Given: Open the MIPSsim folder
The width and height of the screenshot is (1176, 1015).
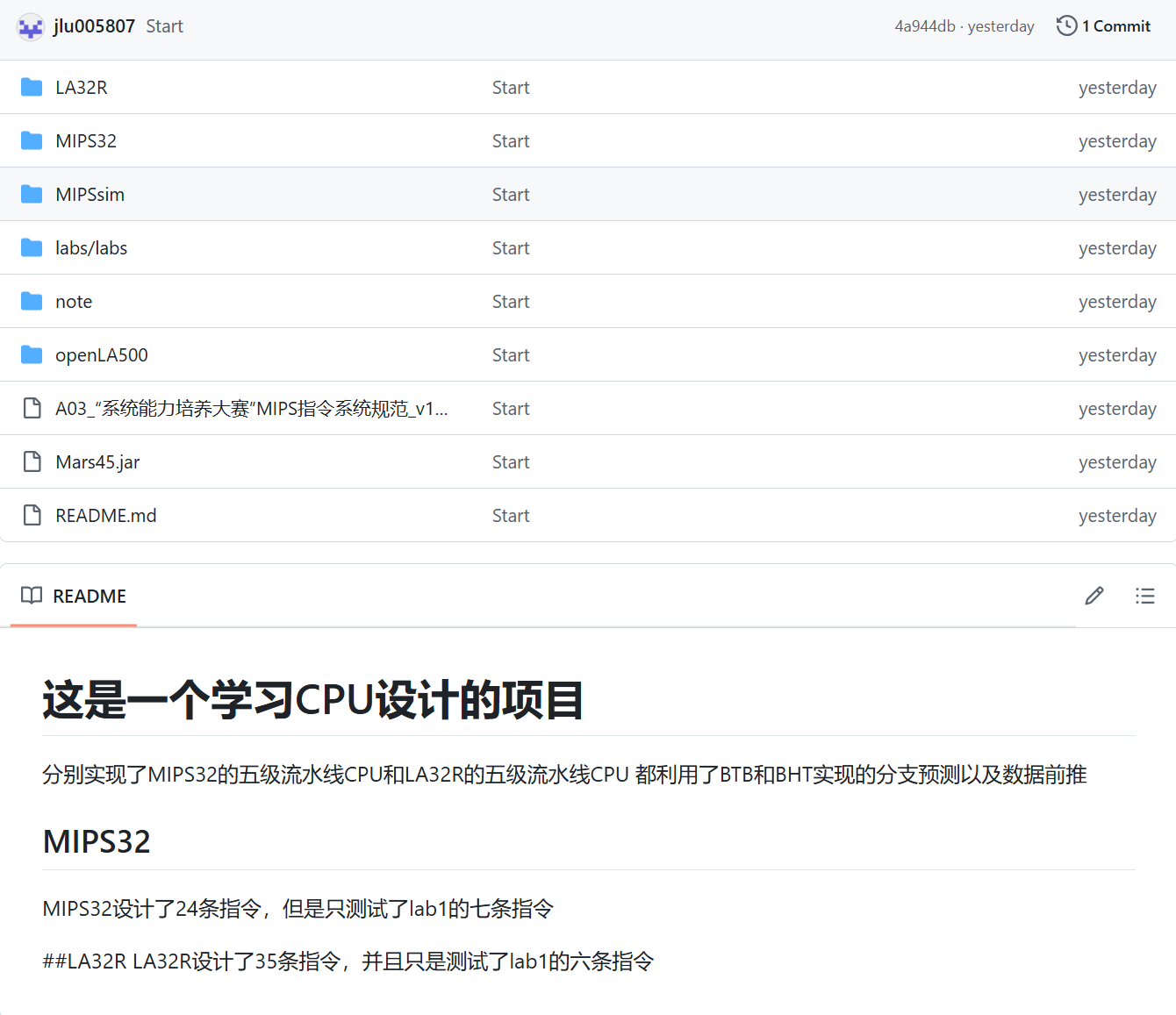Looking at the screenshot, I should coord(90,195).
